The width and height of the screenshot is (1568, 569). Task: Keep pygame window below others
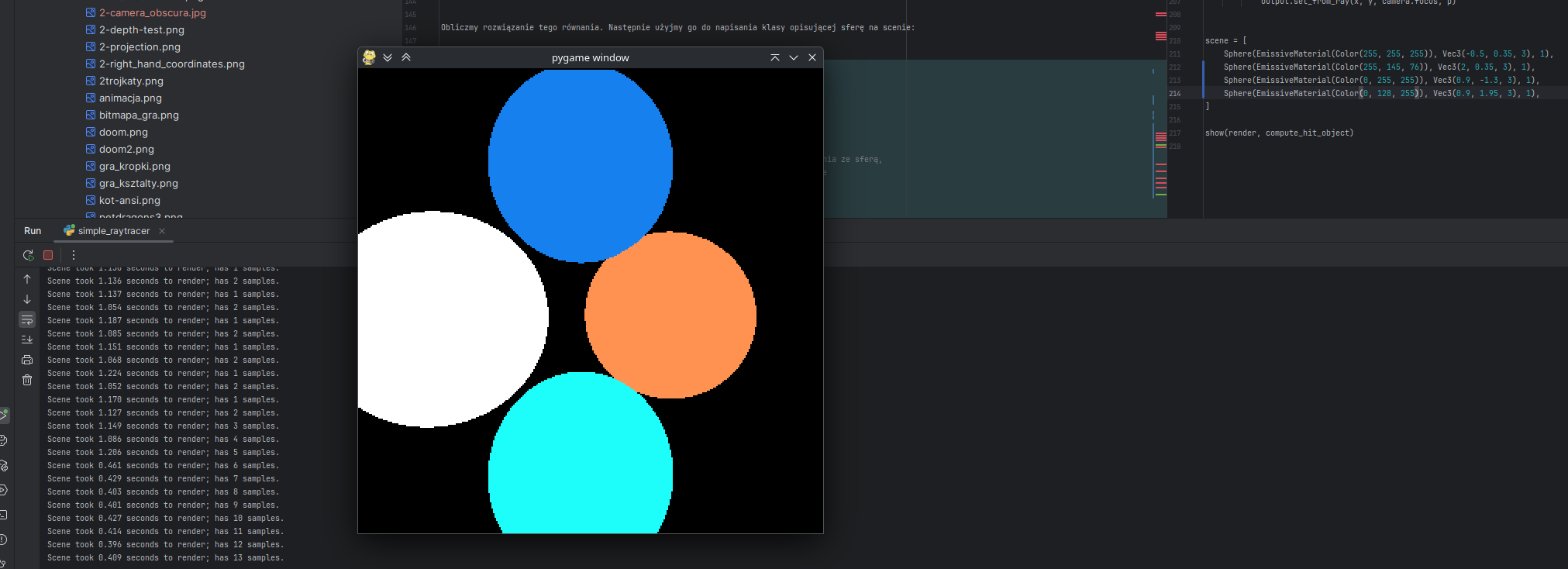pos(388,57)
